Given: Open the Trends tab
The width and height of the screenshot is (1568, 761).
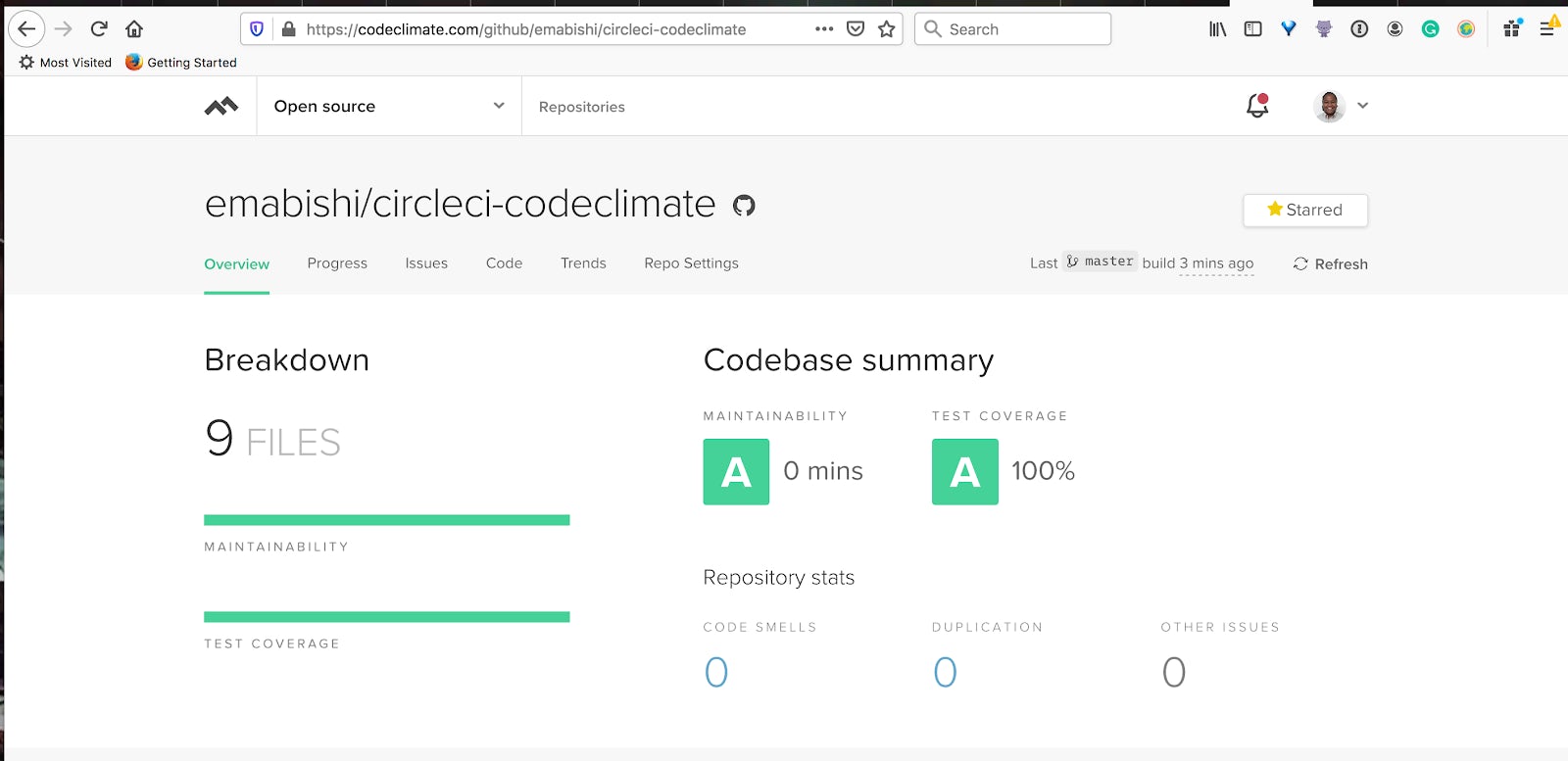Looking at the screenshot, I should pos(583,263).
